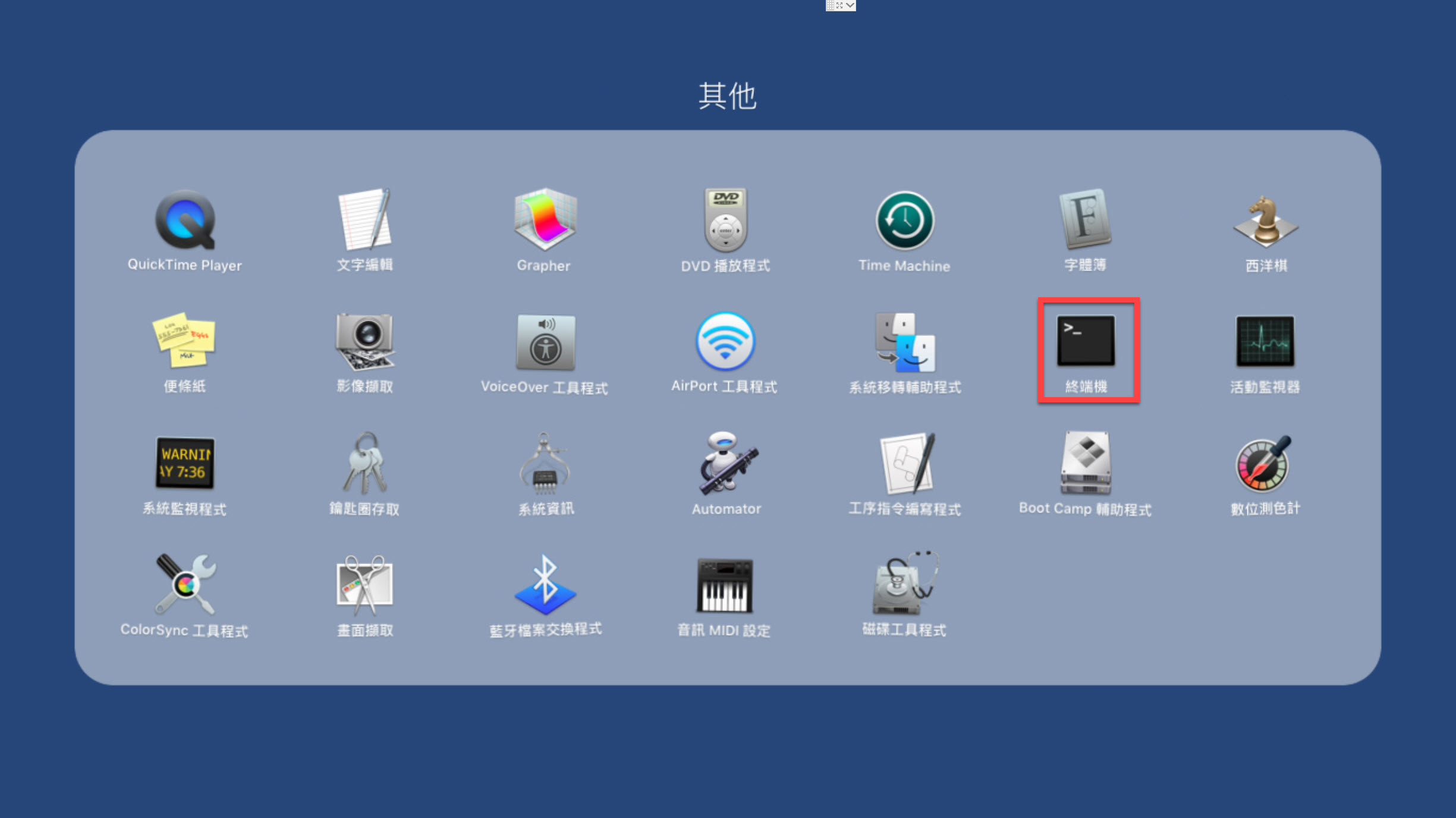This screenshot has width=1456, height=818.
Task: Open 藍牙檔案交換程式 Bluetooth exchange
Action: pyautogui.click(x=545, y=586)
